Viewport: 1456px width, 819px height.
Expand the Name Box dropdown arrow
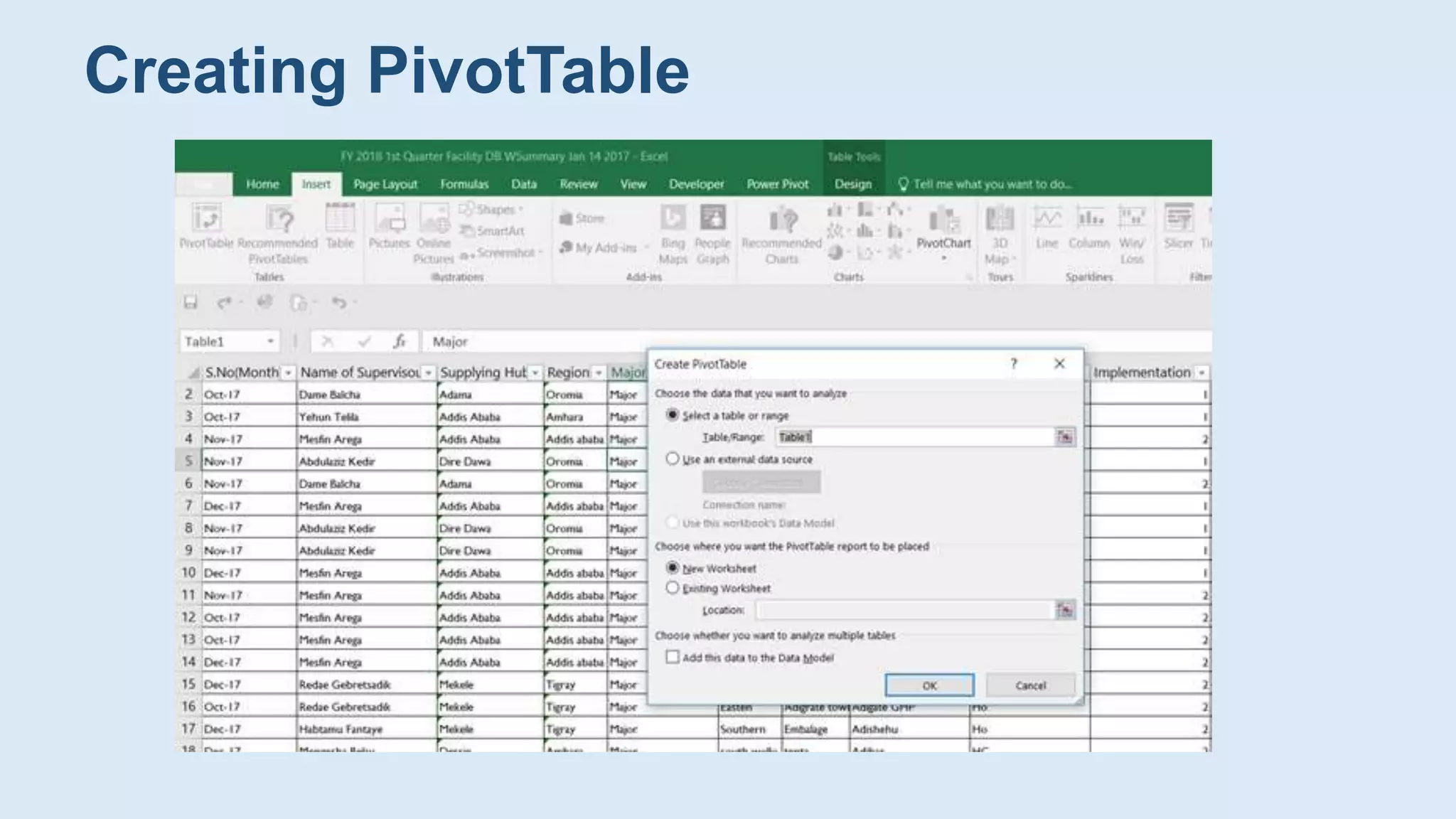[270, 342]
